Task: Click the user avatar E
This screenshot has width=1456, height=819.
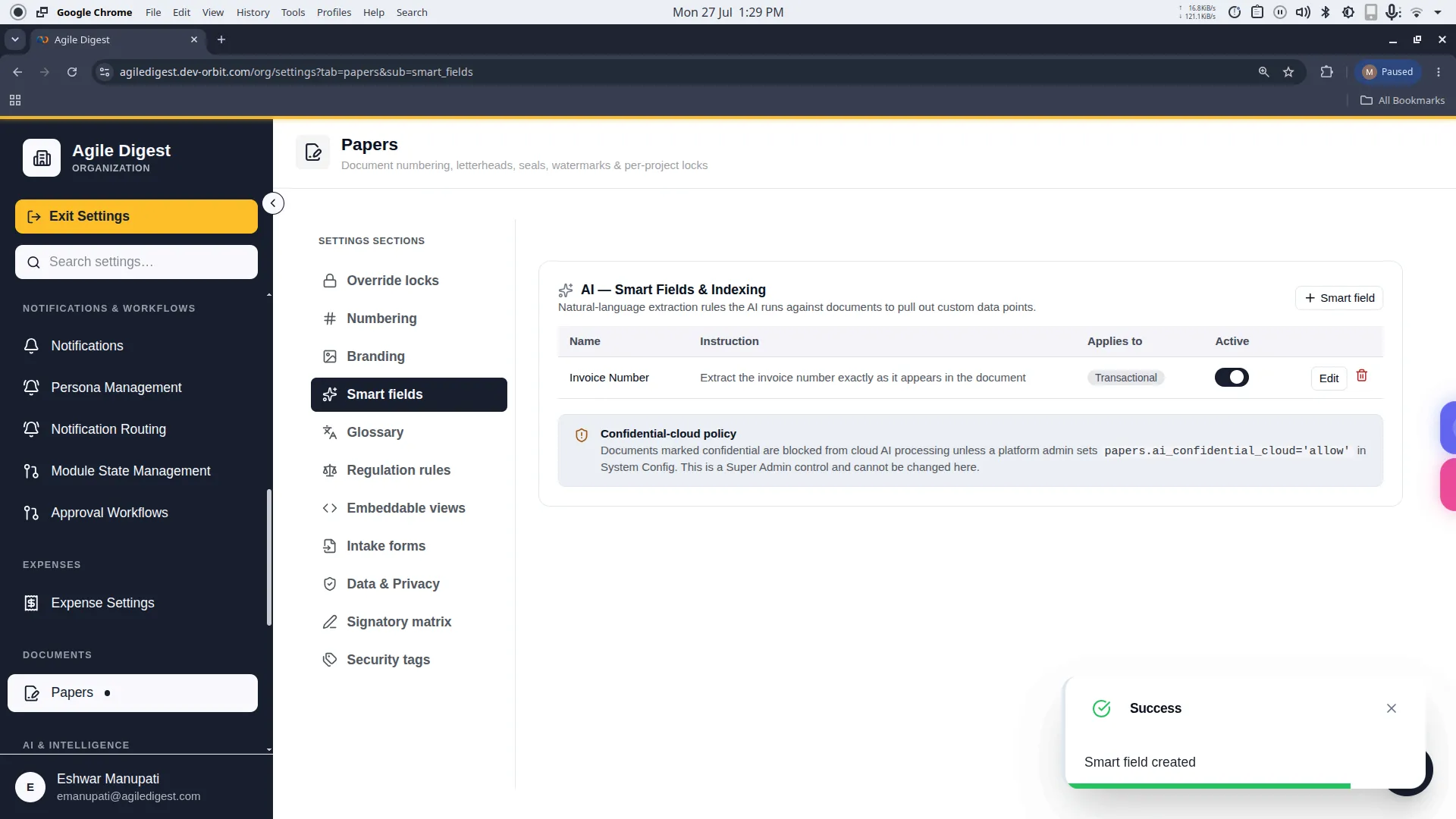Action: point(30,787)
